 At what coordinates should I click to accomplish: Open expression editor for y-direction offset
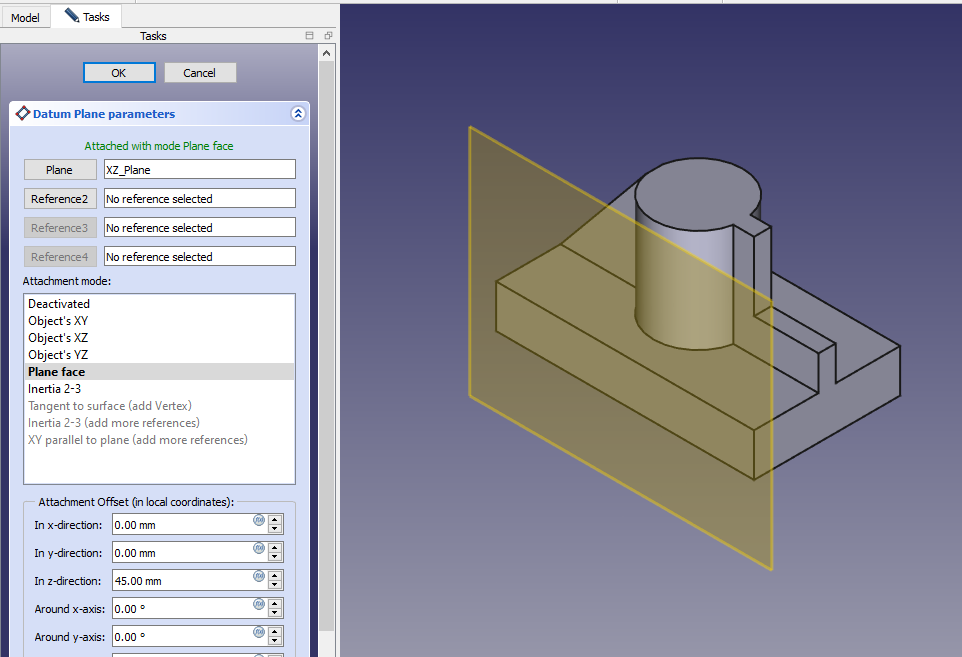(x=258, y=548)
